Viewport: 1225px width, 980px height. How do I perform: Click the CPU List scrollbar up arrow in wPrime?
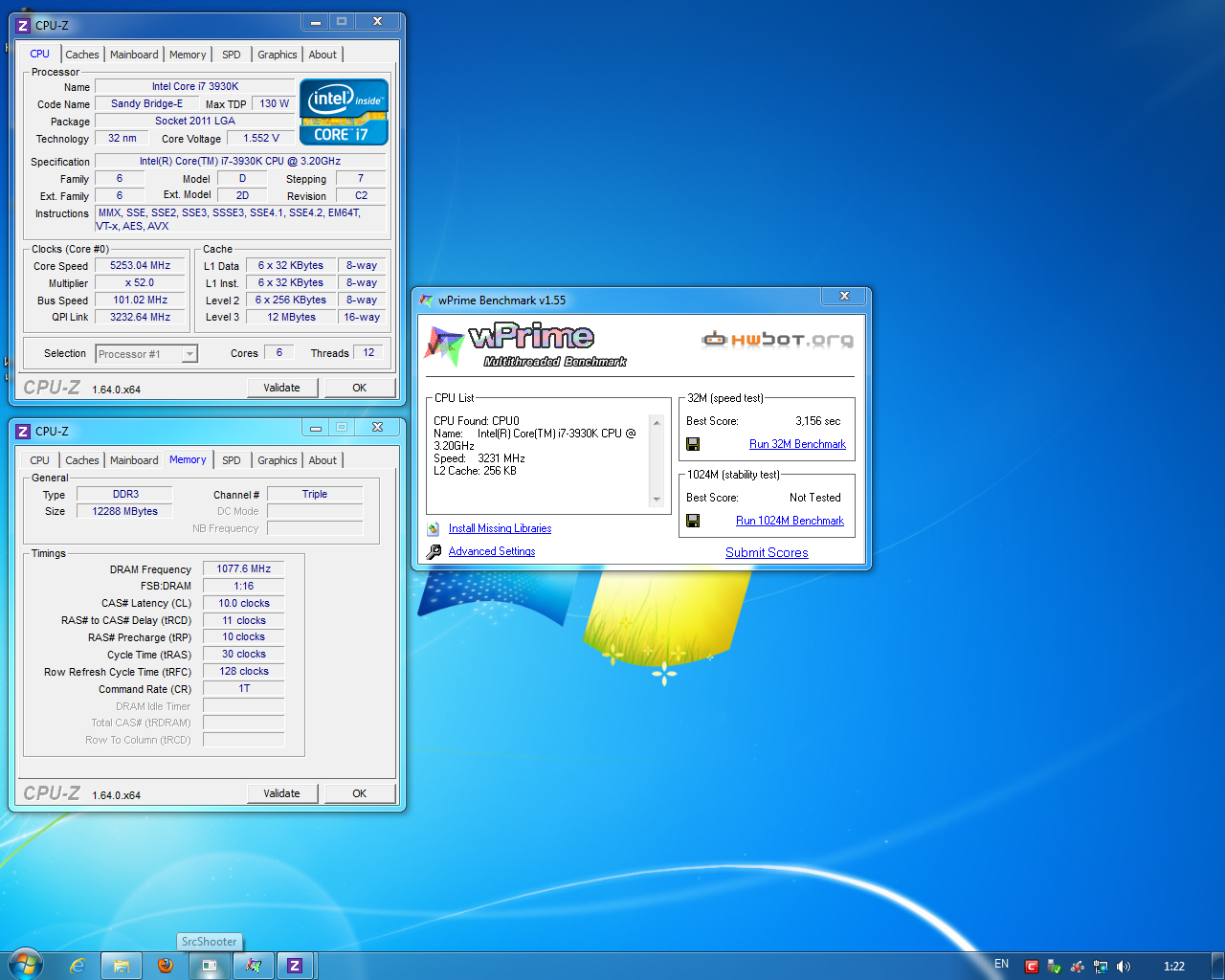657,422
